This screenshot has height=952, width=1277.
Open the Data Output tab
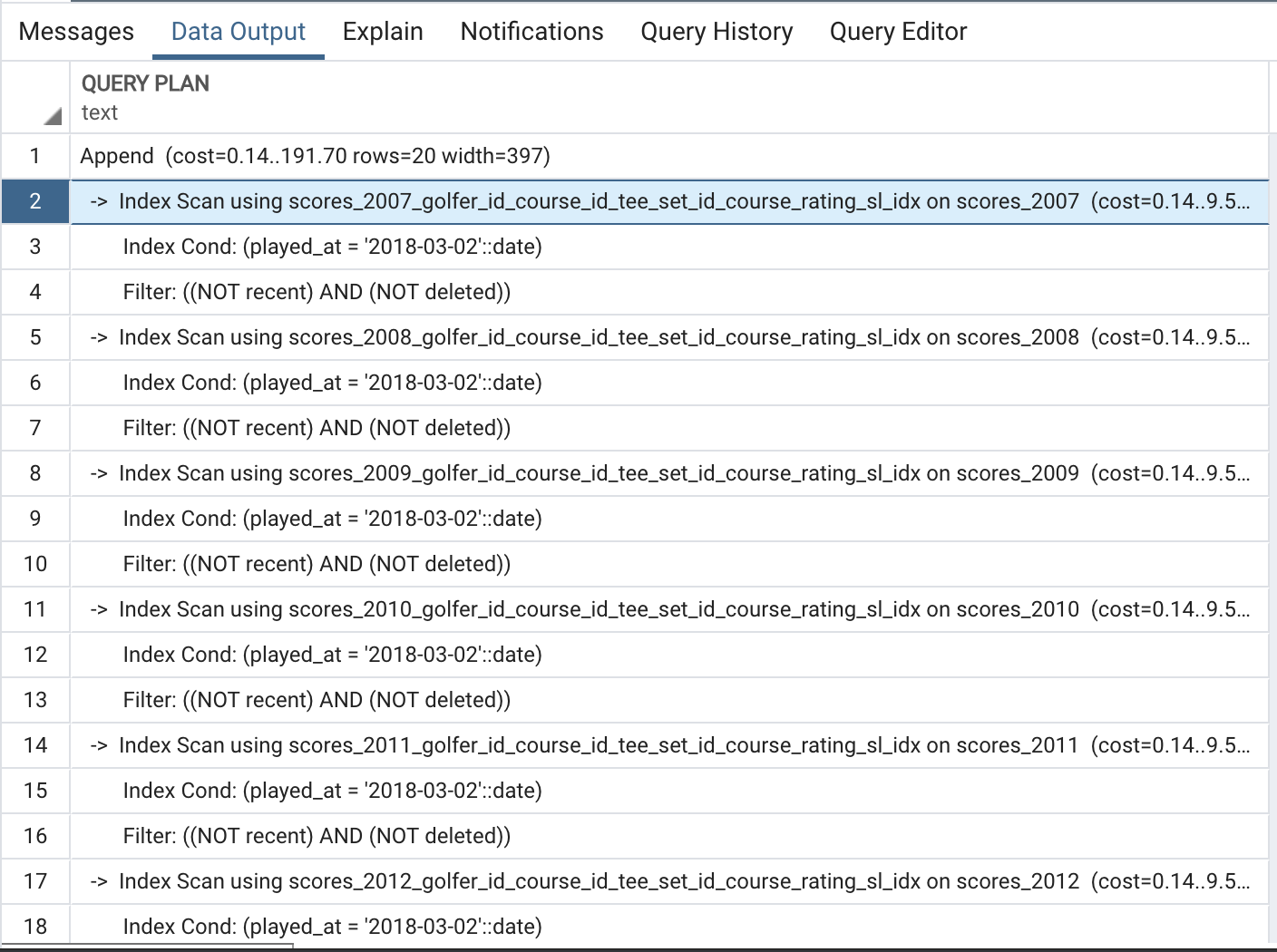239,32
